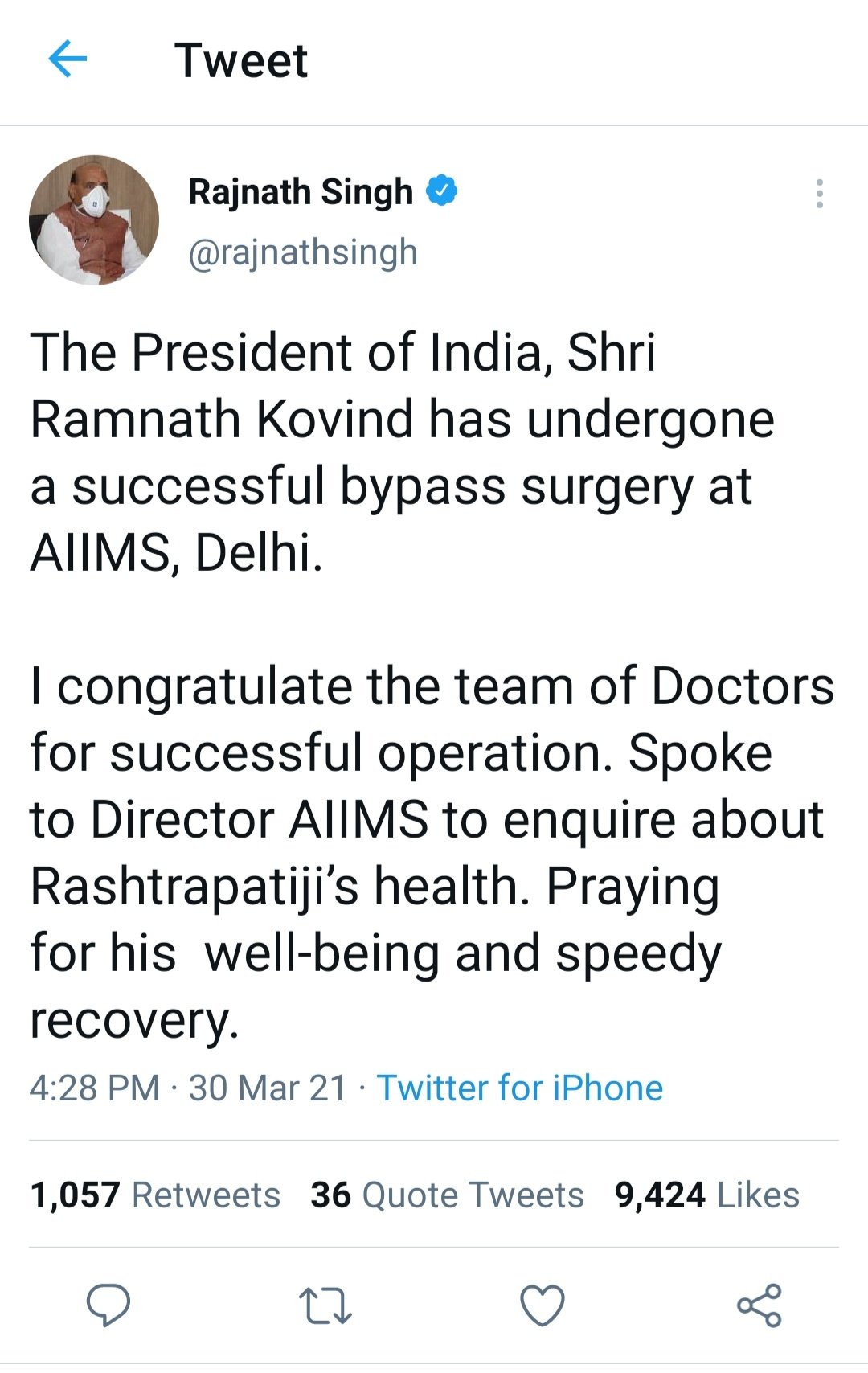Open the reply speech bubble icon

[x=108, y=1304]
